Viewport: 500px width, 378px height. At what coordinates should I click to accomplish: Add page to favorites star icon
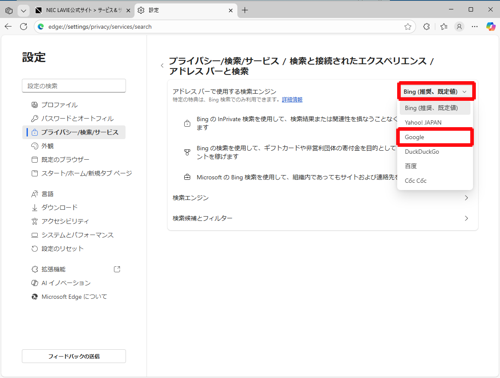pos(407,27)
